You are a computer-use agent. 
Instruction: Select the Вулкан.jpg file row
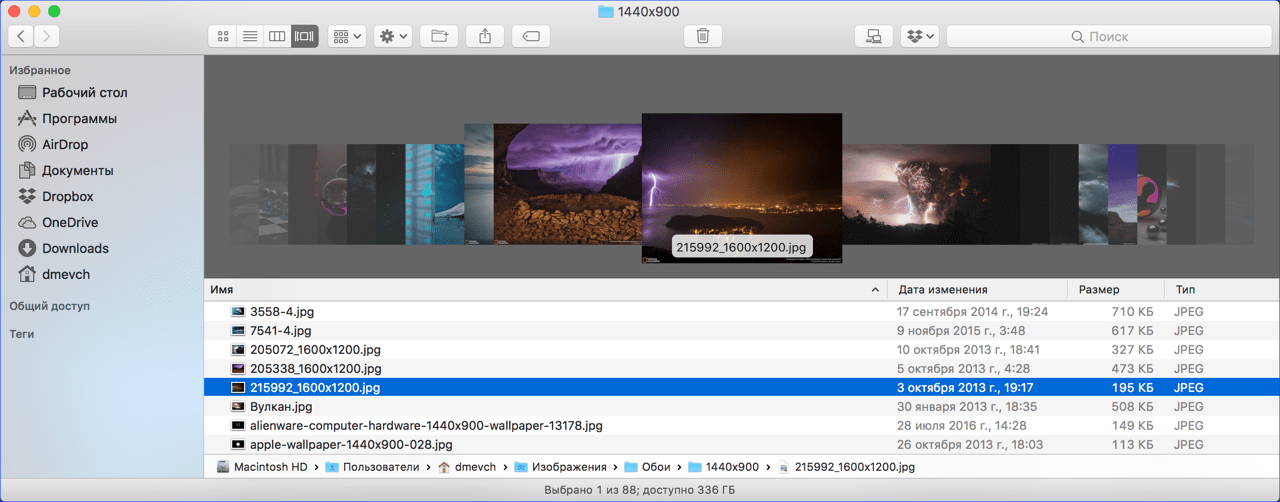point(281,407)
